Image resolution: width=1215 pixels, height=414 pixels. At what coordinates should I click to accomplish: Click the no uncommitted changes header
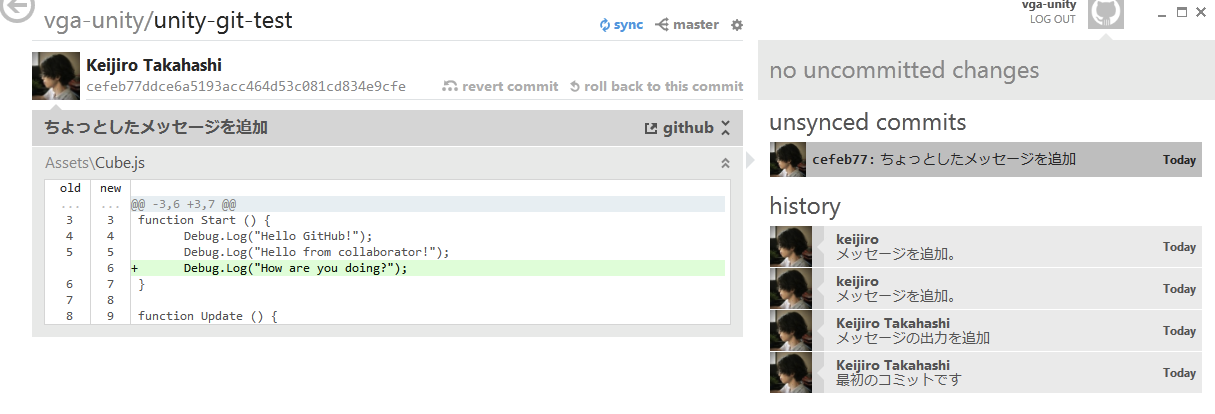click(904, 71)
